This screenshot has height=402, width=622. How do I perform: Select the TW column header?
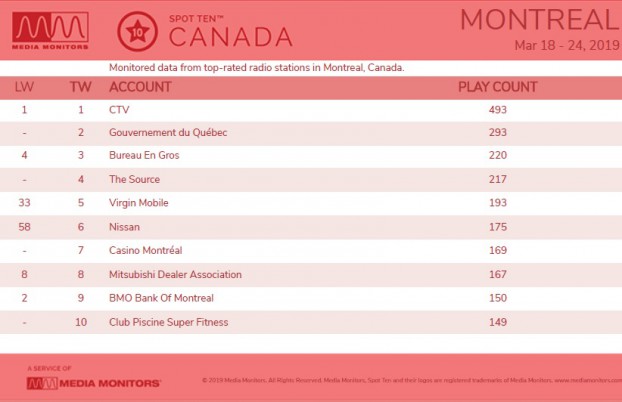81,87
